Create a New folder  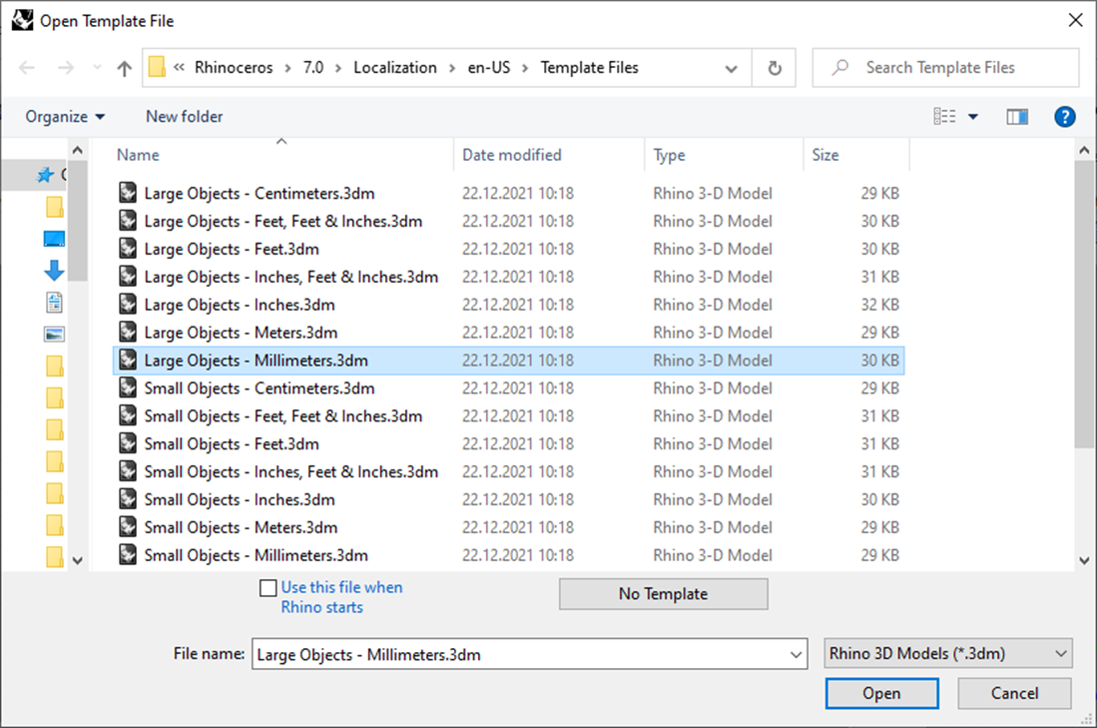[184, 117]
